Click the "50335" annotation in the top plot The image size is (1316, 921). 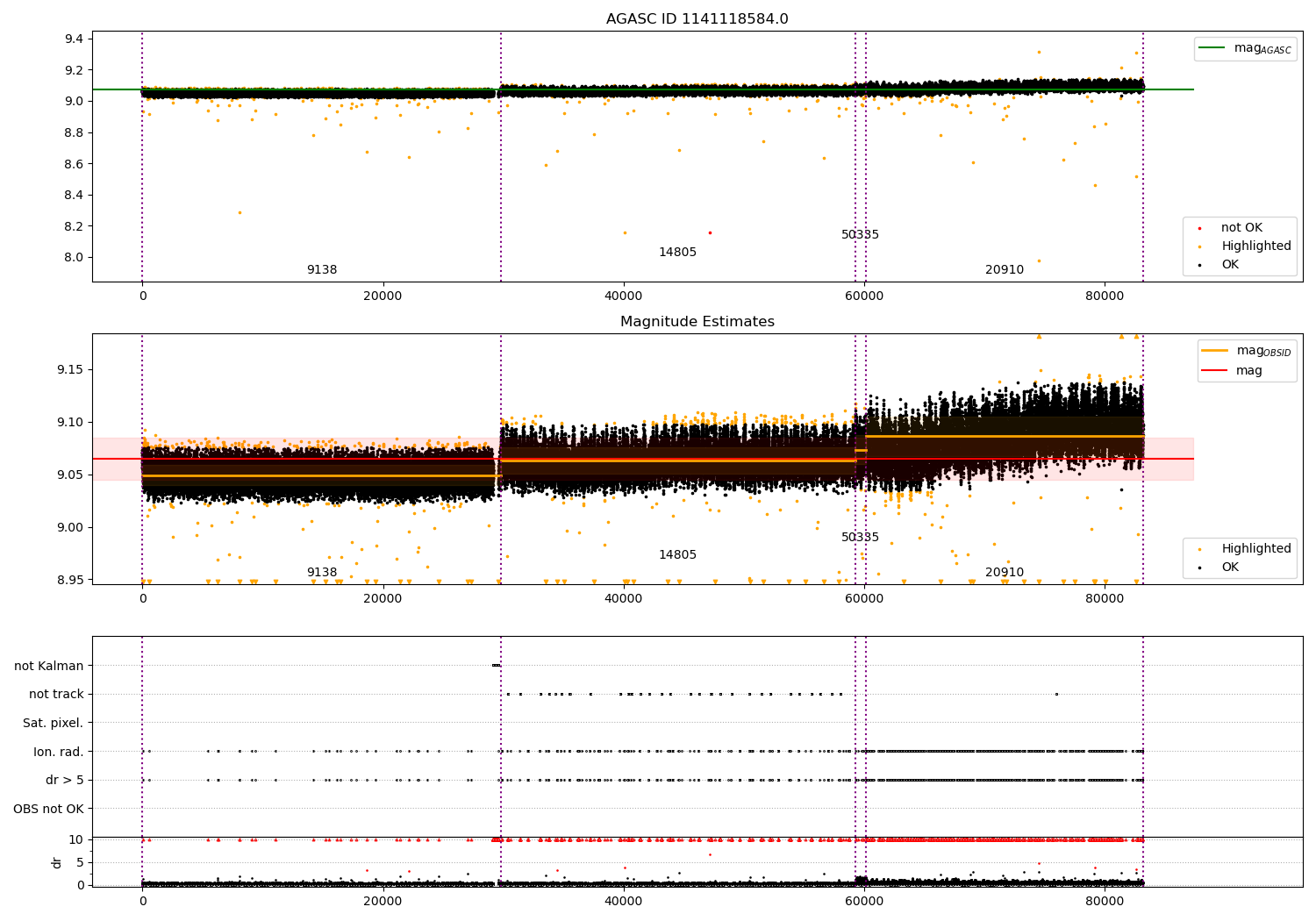(860, 234)
